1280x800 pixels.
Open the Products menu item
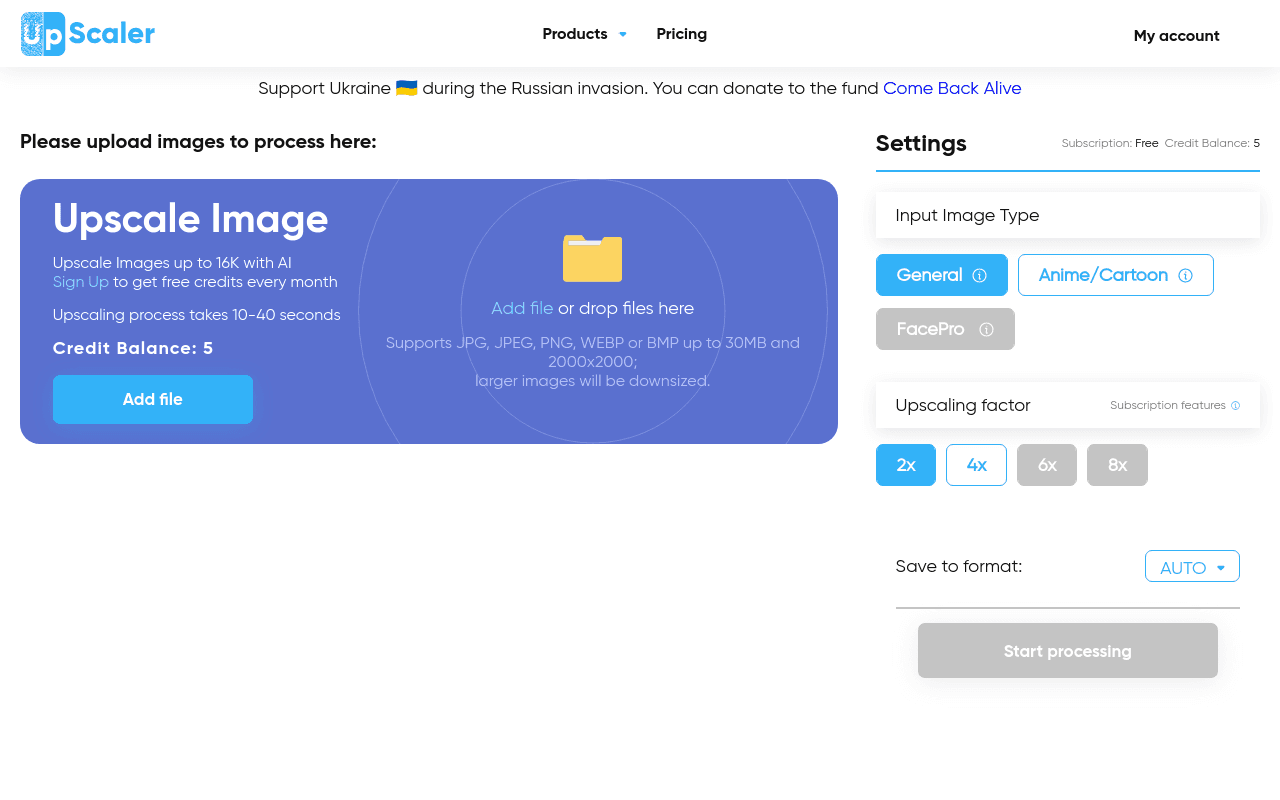pyautogui.click(x=575, y=34)
